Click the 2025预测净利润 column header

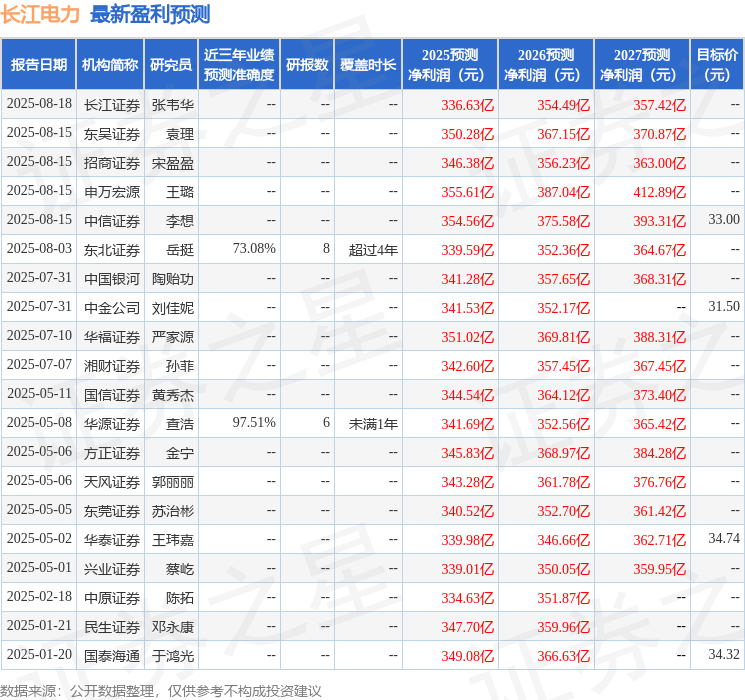[x=450, y=65]
